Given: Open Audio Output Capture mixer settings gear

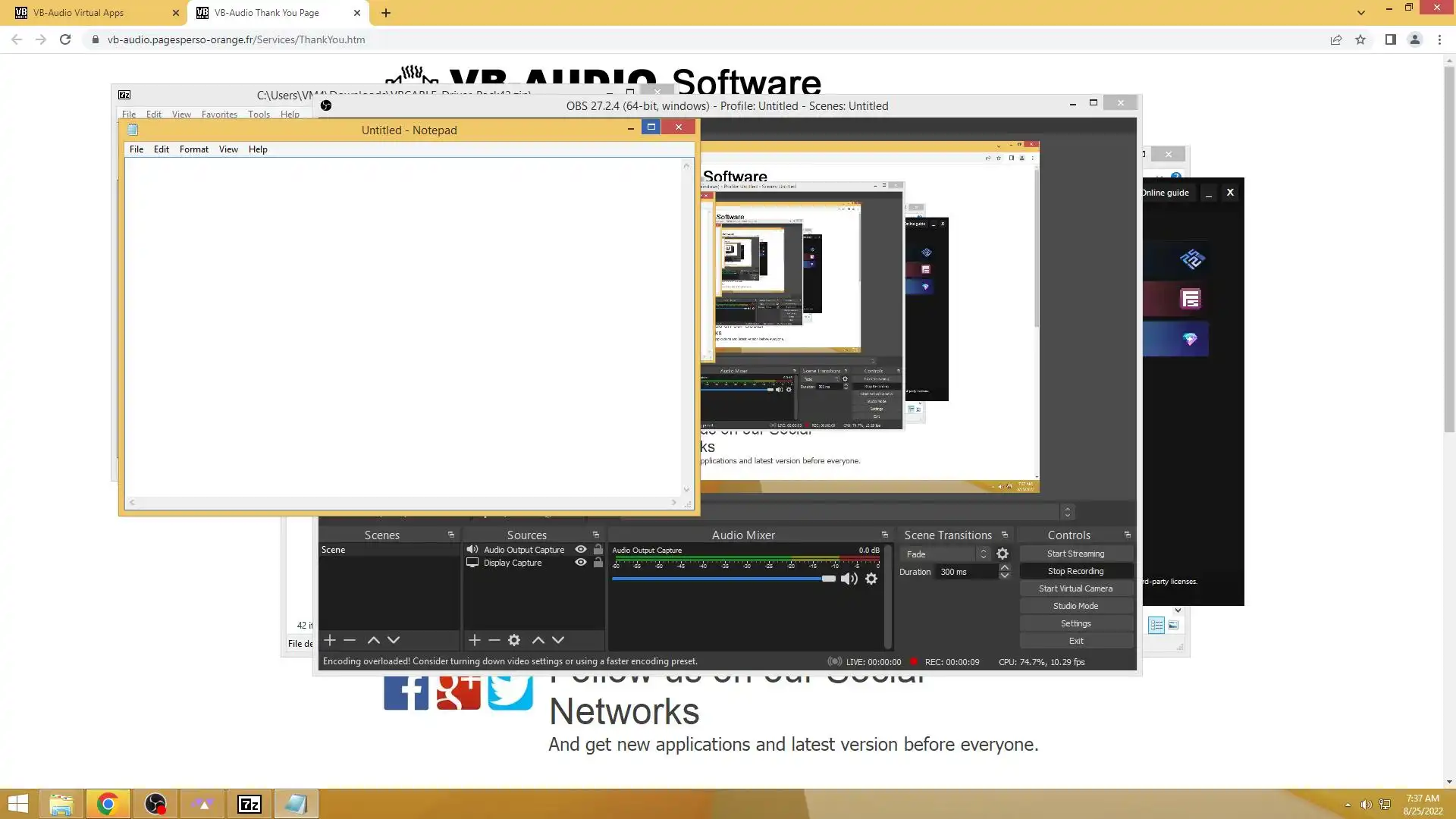Looking at the screenshot, I should point(871,579).
